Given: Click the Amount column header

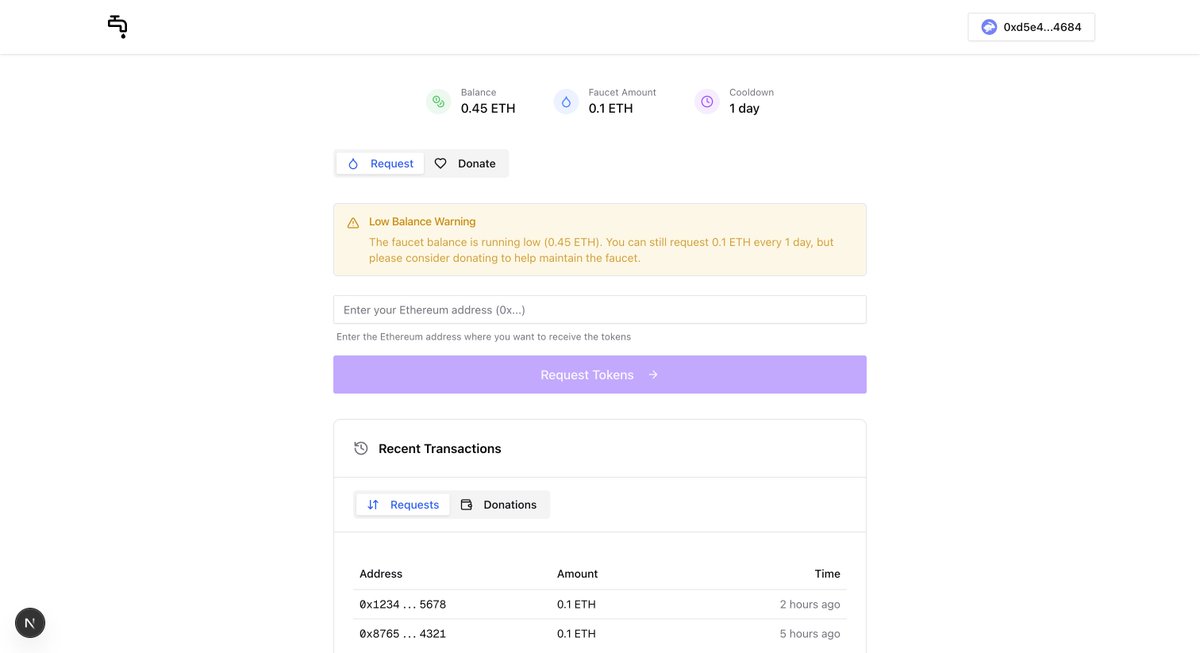Looking at the screenshot, I should (x=577, y=574).
